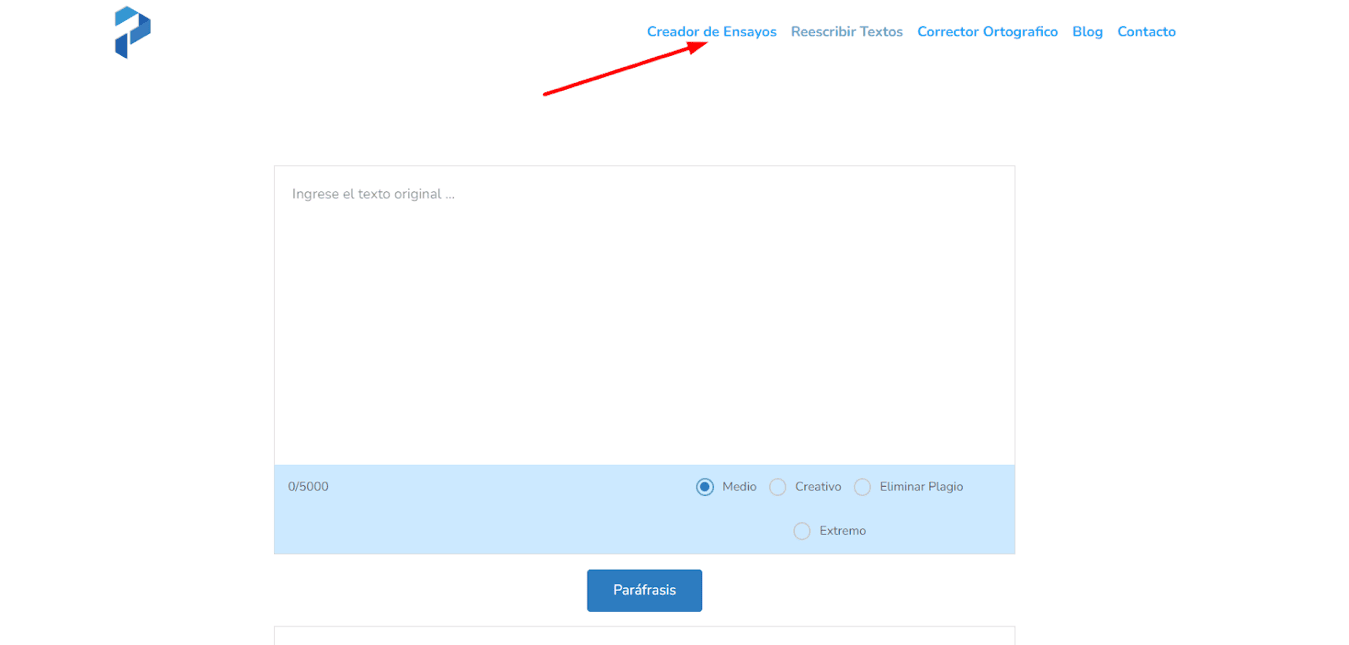Choose the Creativo radio button circle
The height and width of the screenshot is (645, 1349).
[777, 487]
